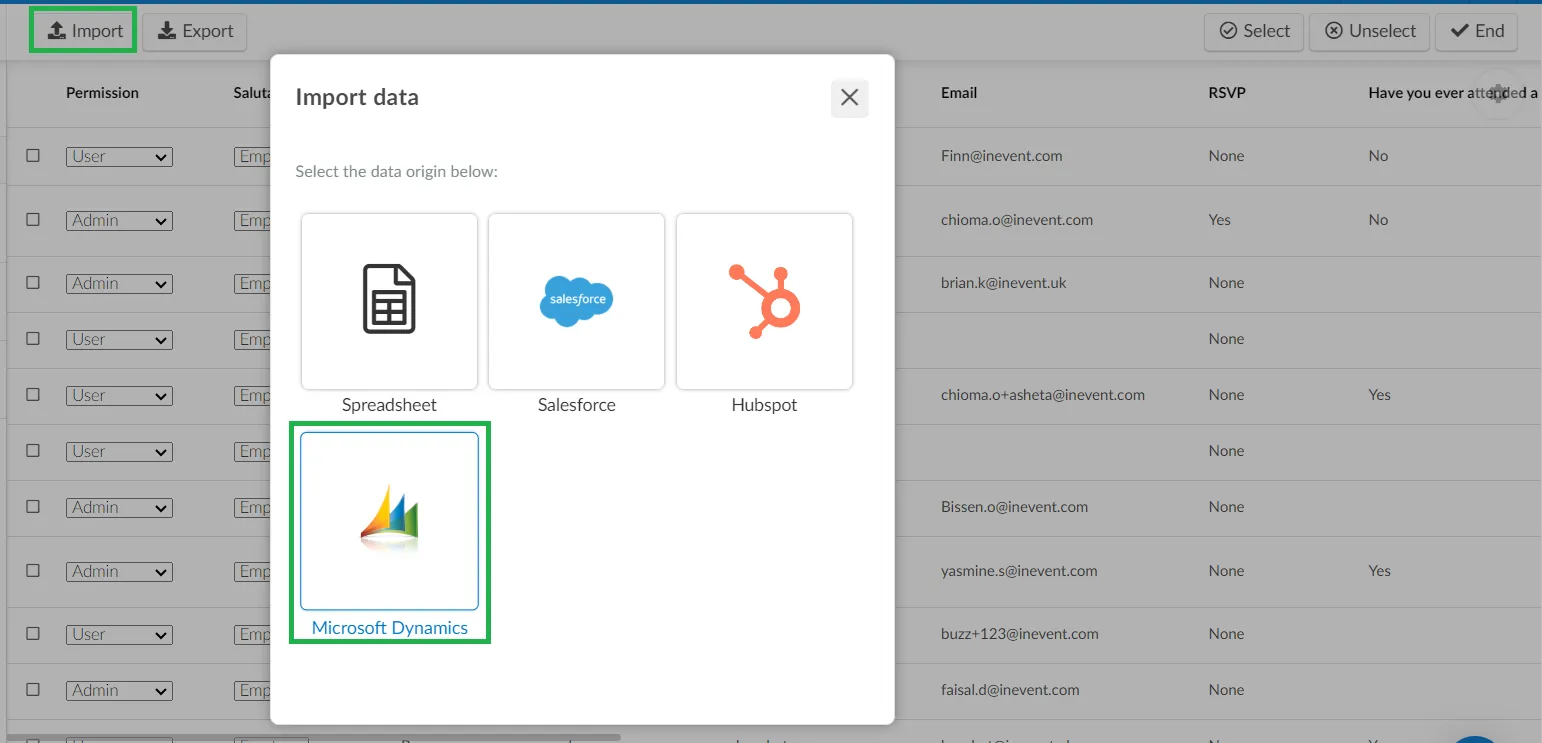The image size is (1542, 743).
Task: Click the email yasmine.s@inevent.com
Action: [x=1019, y=571]
